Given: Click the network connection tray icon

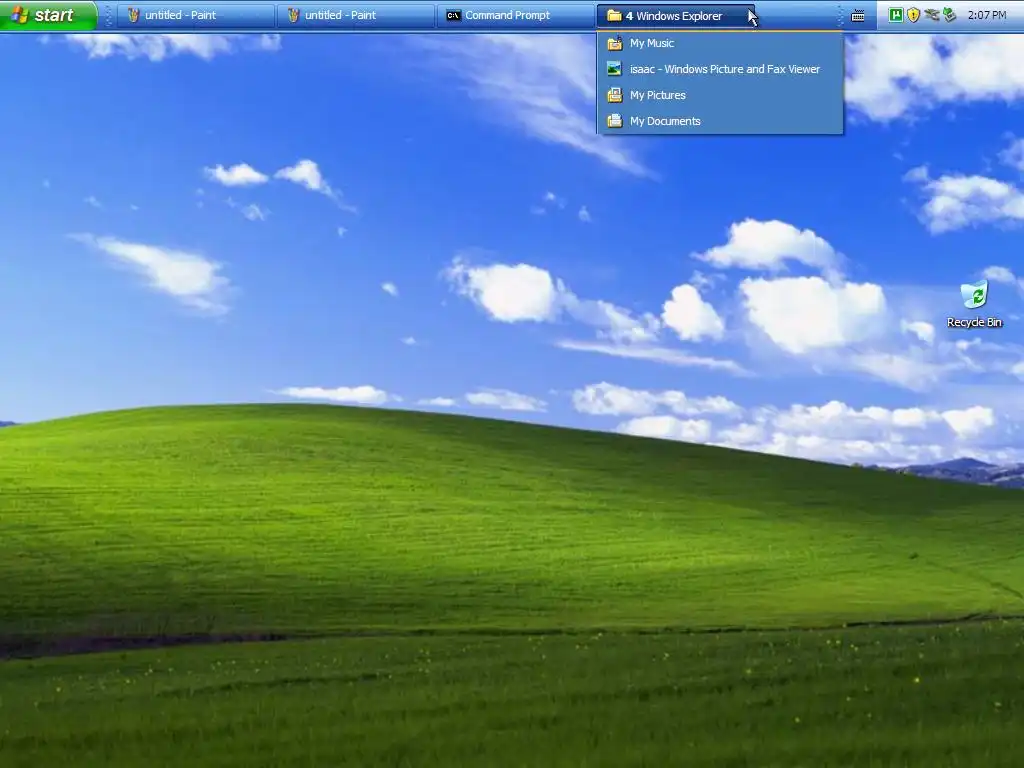Looking at the screenshot, I should (932, 15).
